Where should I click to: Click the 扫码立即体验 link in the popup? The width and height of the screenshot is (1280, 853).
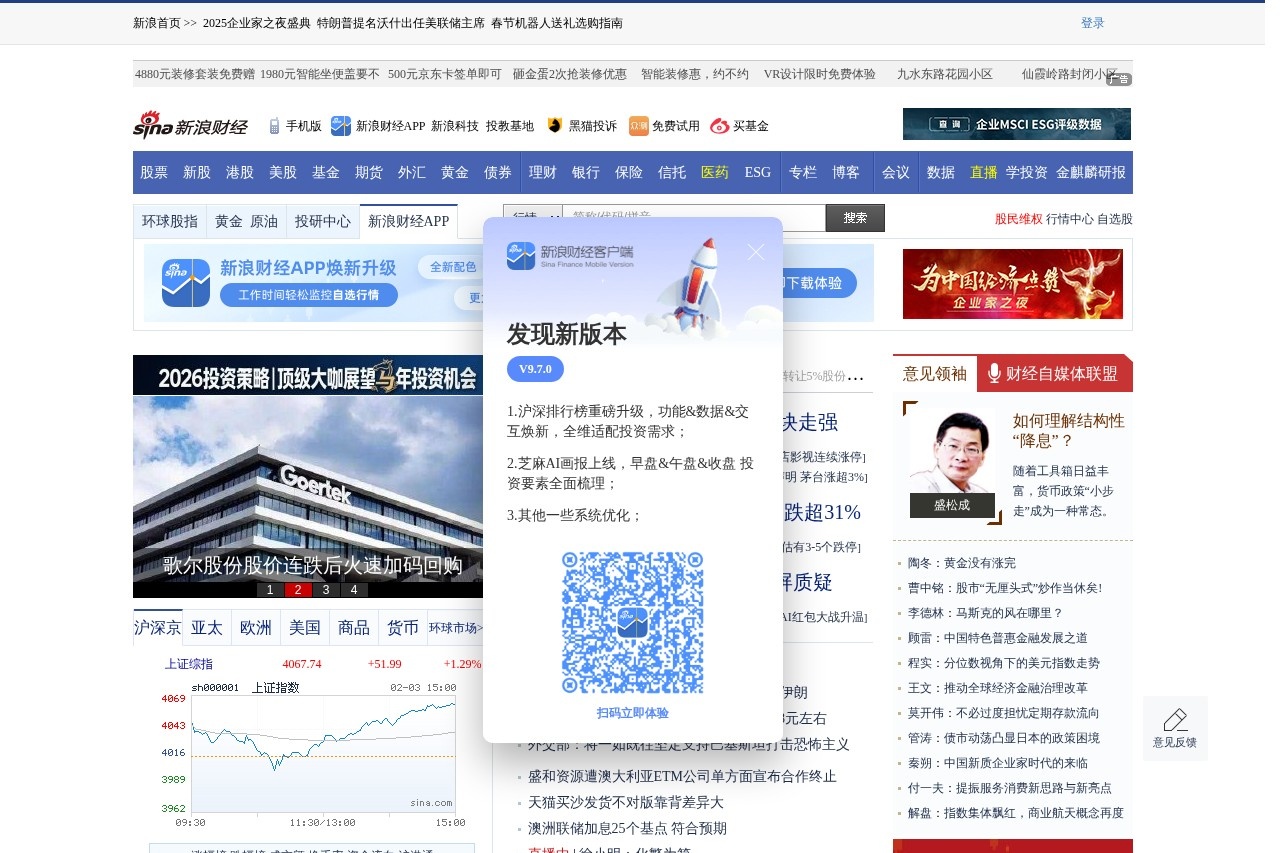coord(633,713)
